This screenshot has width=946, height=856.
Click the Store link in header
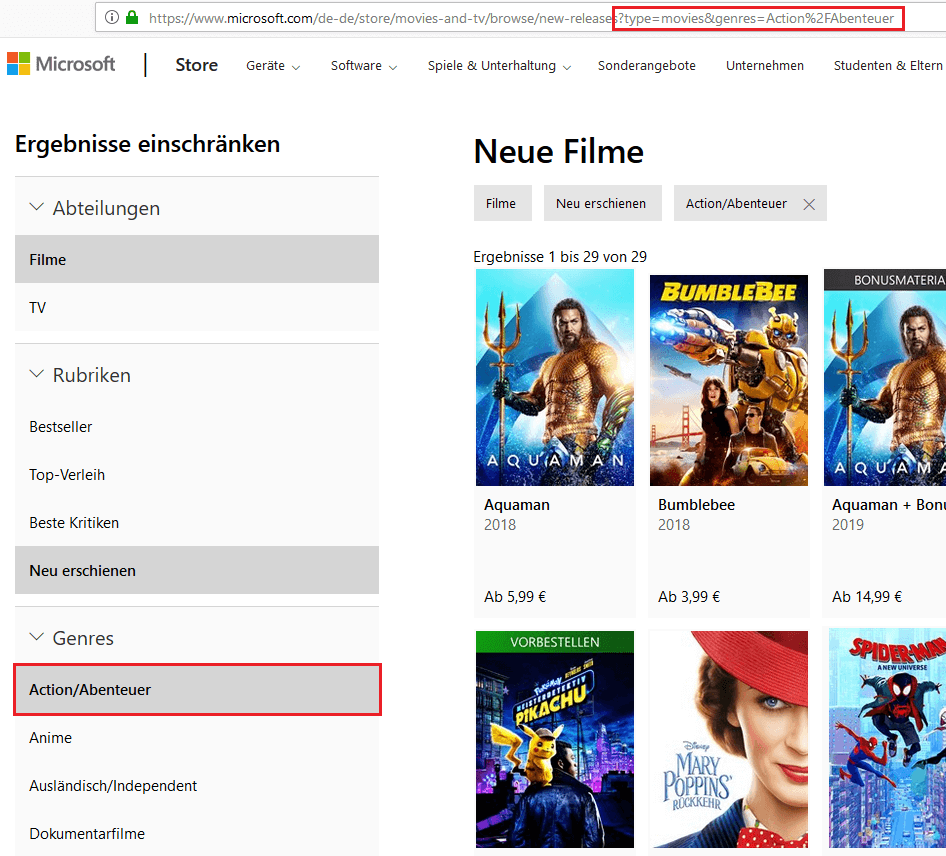pos(197,65)
